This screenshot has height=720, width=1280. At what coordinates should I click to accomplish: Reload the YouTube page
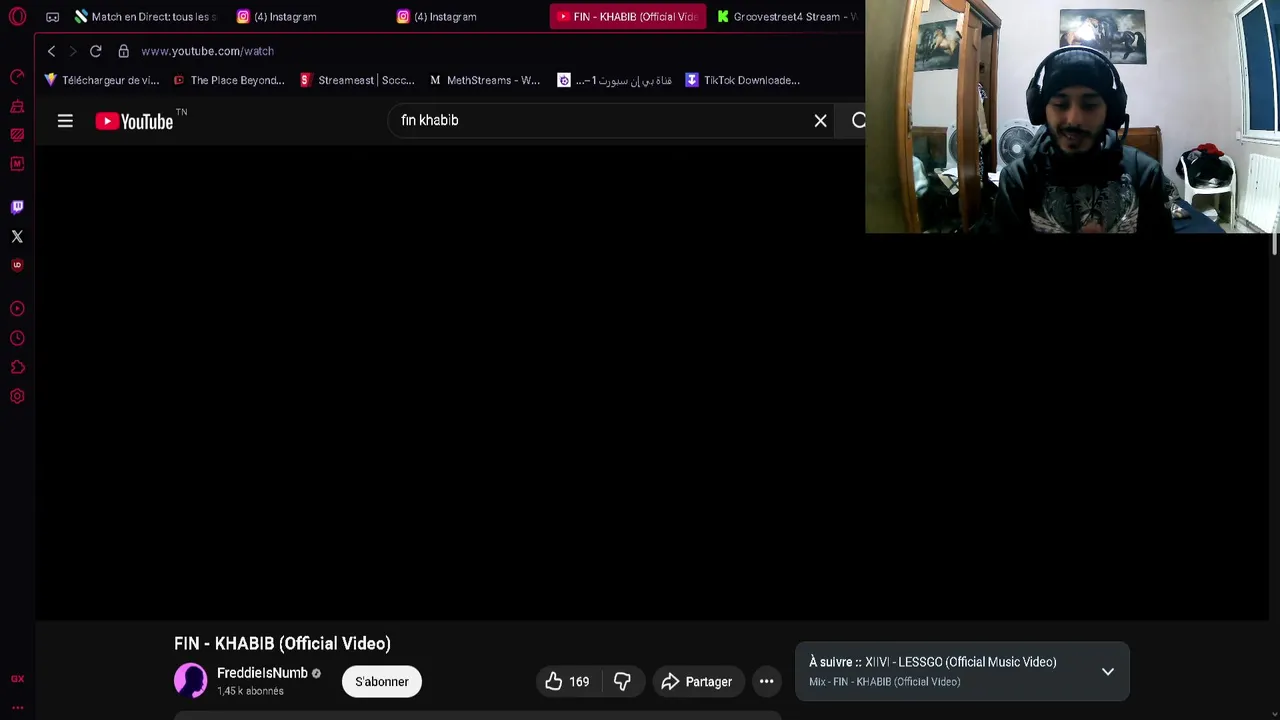tap(96, 51)
